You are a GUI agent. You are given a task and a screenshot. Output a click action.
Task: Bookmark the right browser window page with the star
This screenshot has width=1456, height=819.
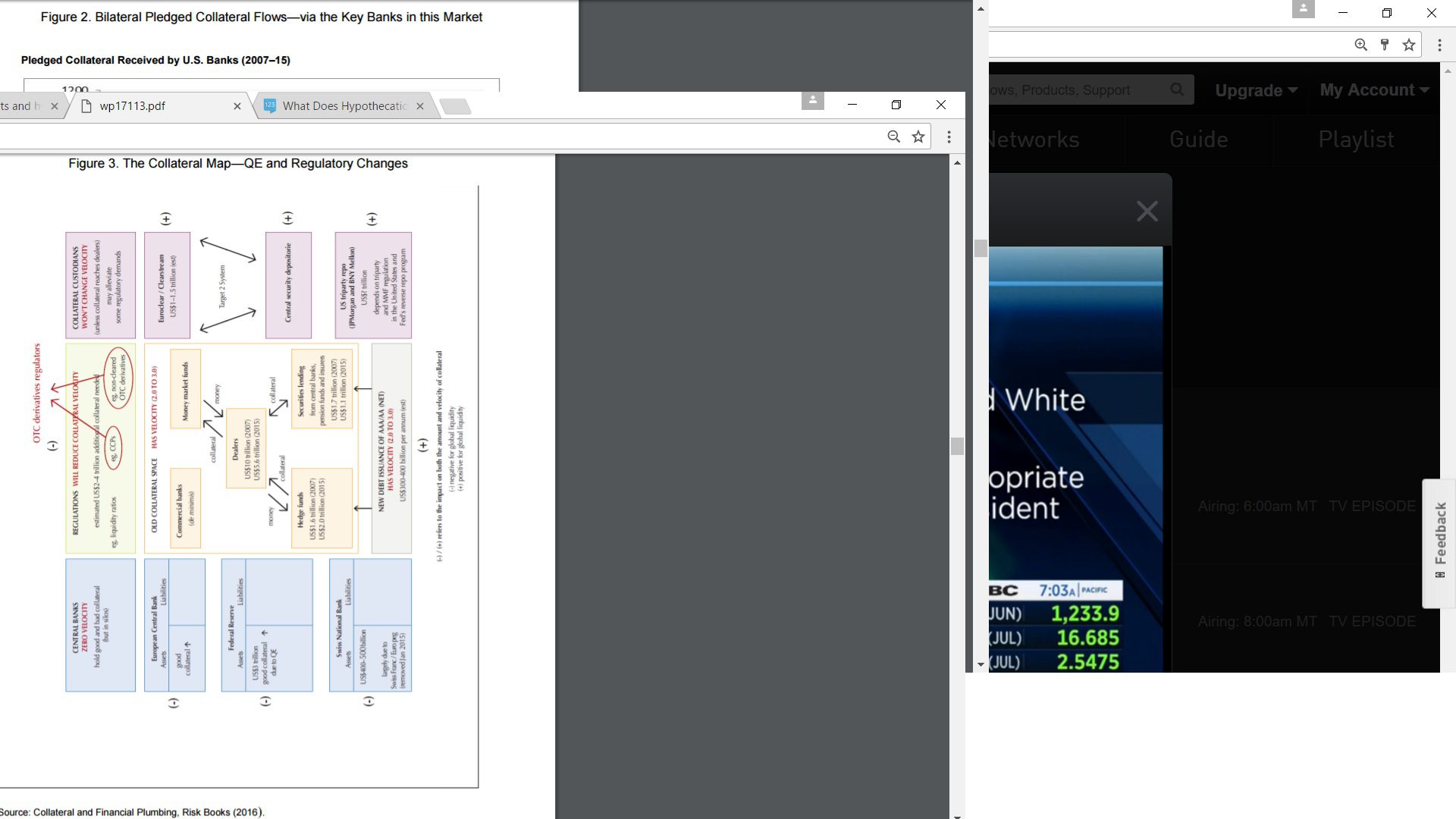(1409, 45)
